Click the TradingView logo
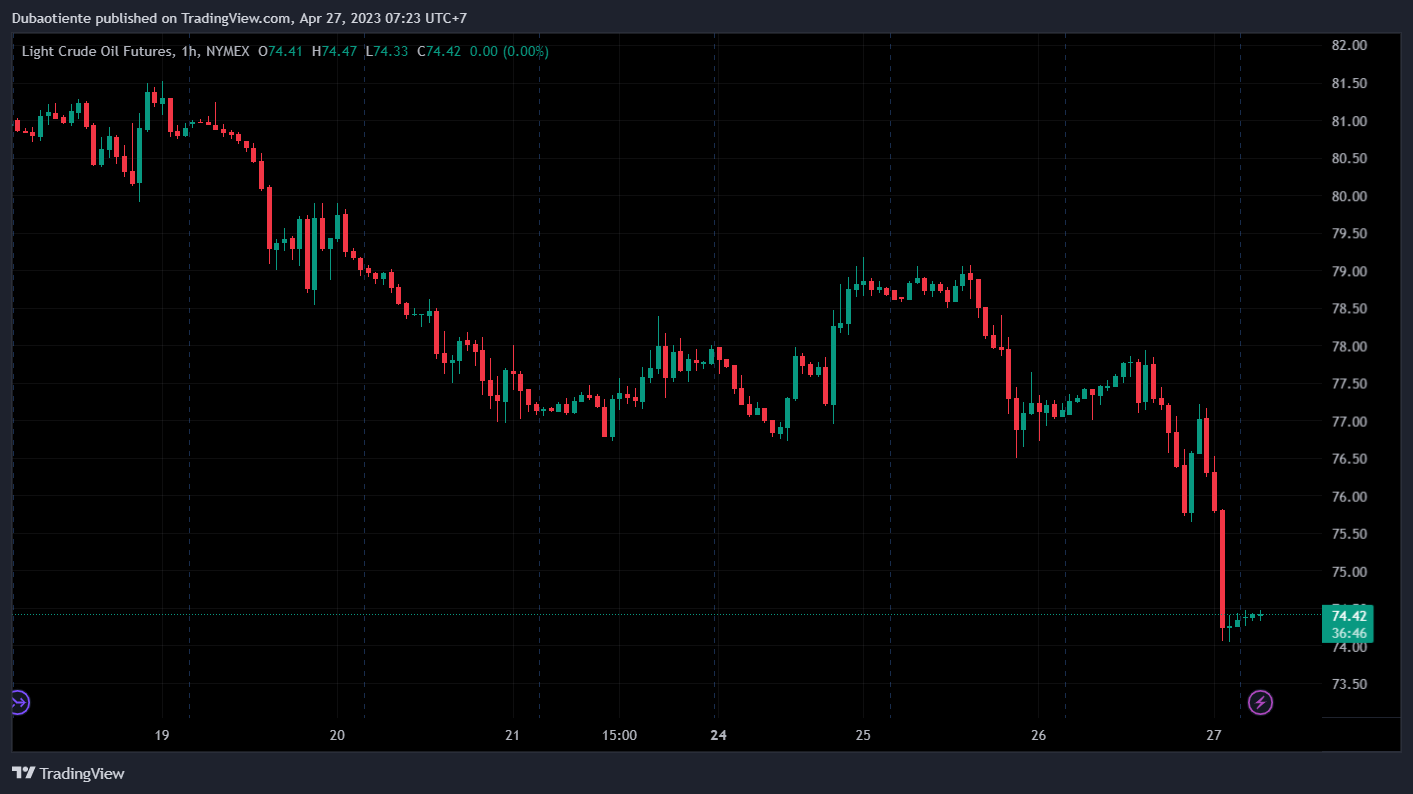Viewport: 1413px width, 794px height. [68, 773]
